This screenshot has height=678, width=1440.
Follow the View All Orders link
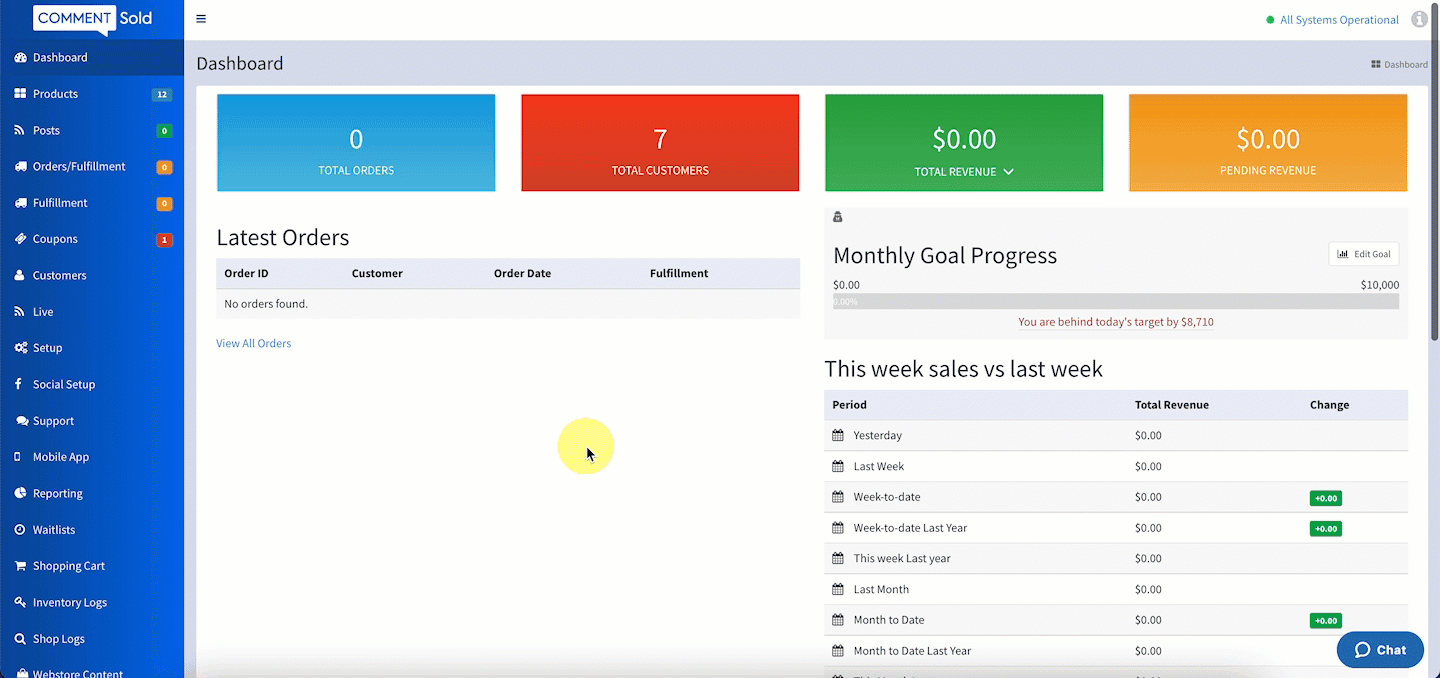pyautogui.click(x=253, y=343)
